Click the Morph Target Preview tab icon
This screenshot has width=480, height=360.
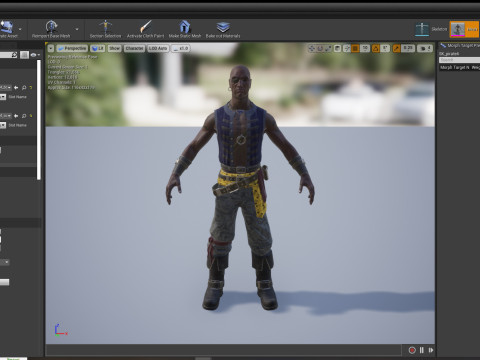[x=443, y=46]
